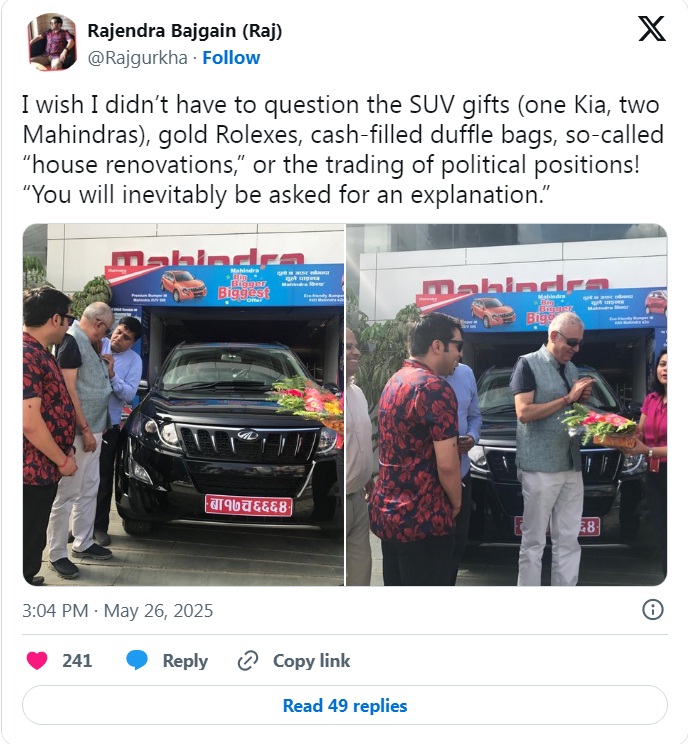Click the Mahindra sign in right photo
The width and height of the screenshot is (688, 744).
coord(515,287)
